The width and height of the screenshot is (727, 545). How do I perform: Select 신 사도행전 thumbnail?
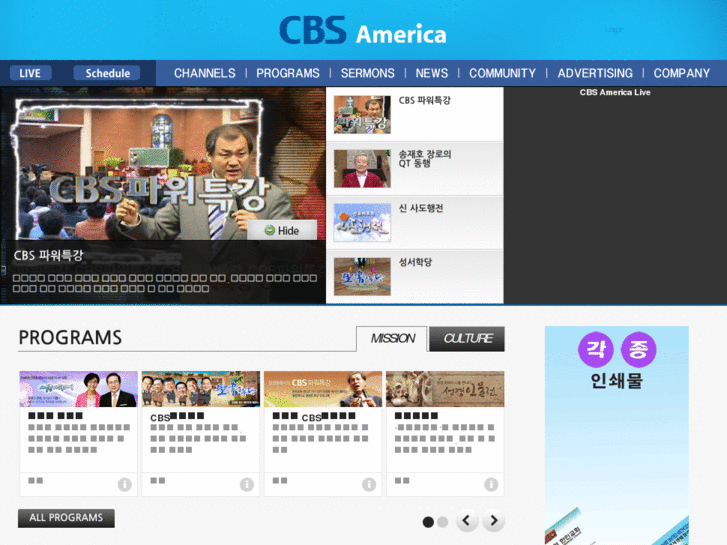coord(362,223)
